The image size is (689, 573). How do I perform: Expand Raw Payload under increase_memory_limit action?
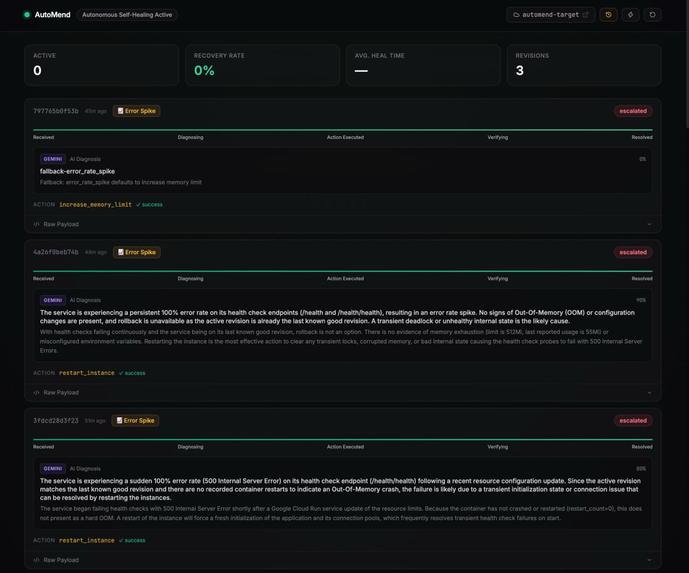(343, 224)
